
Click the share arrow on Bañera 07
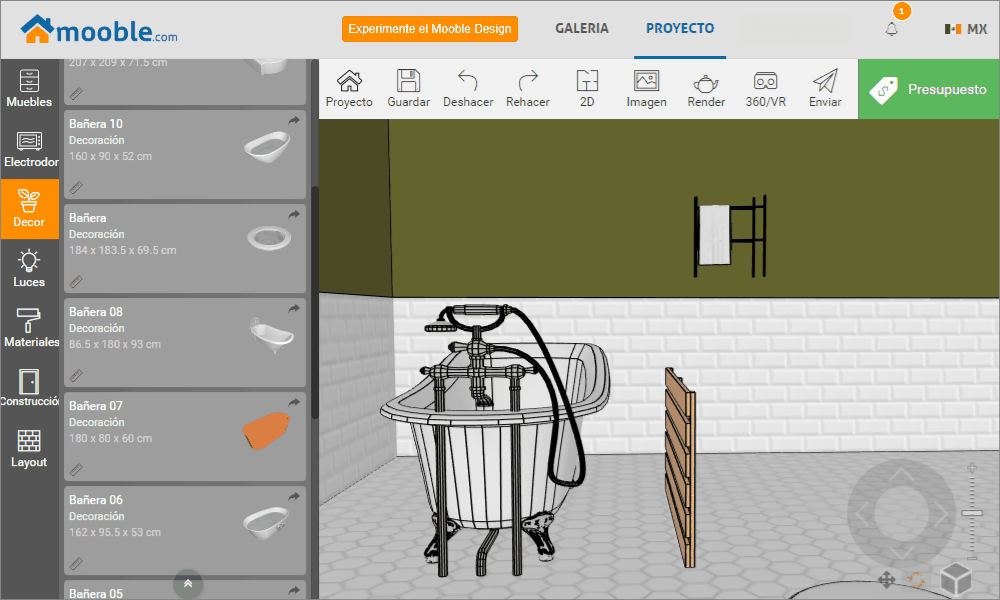293,402
